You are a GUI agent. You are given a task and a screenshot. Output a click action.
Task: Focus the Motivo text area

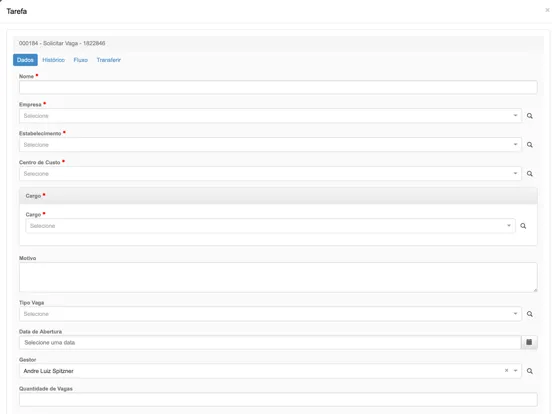click(278, 277)
